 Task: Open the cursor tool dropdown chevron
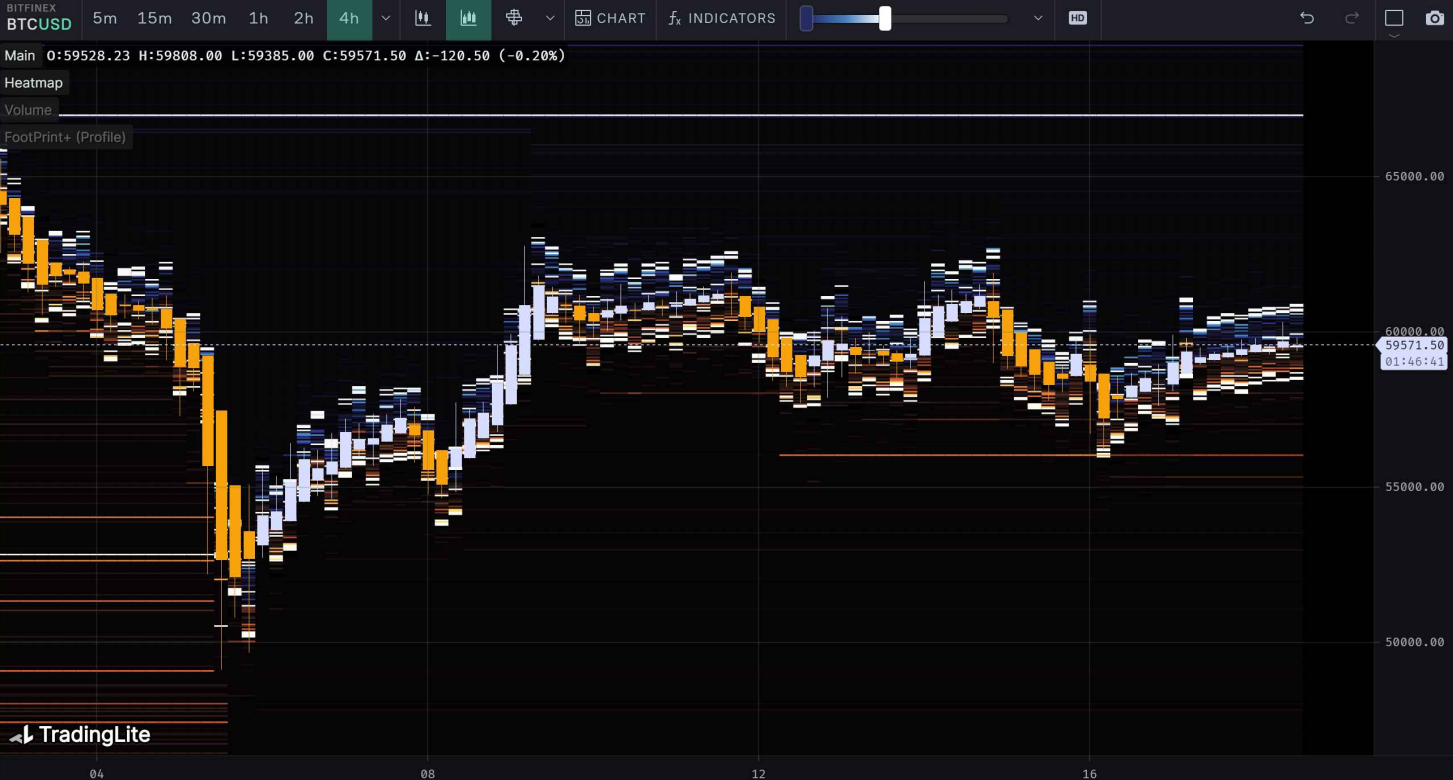coord(550,18)
